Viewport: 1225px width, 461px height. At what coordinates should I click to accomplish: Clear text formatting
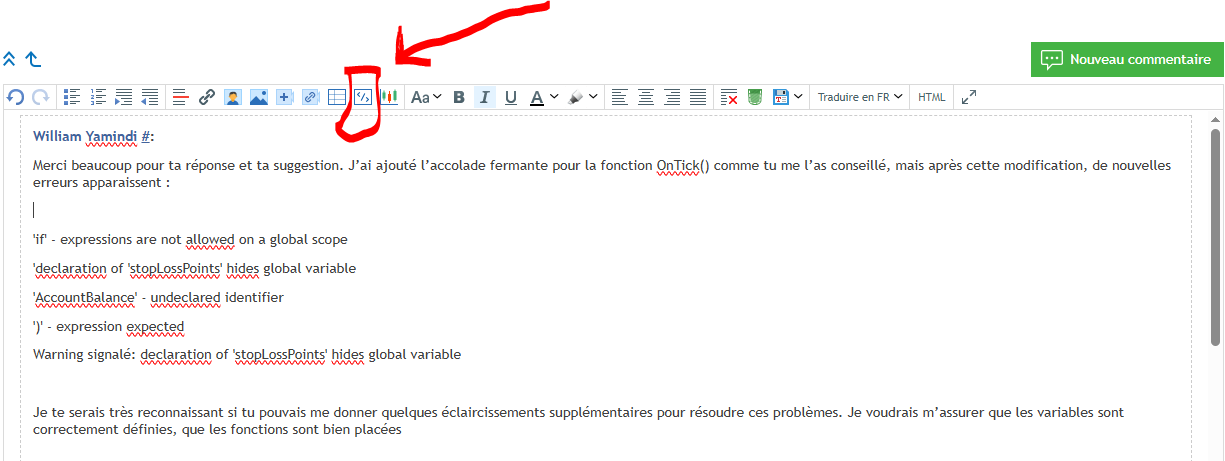(730, 97)
